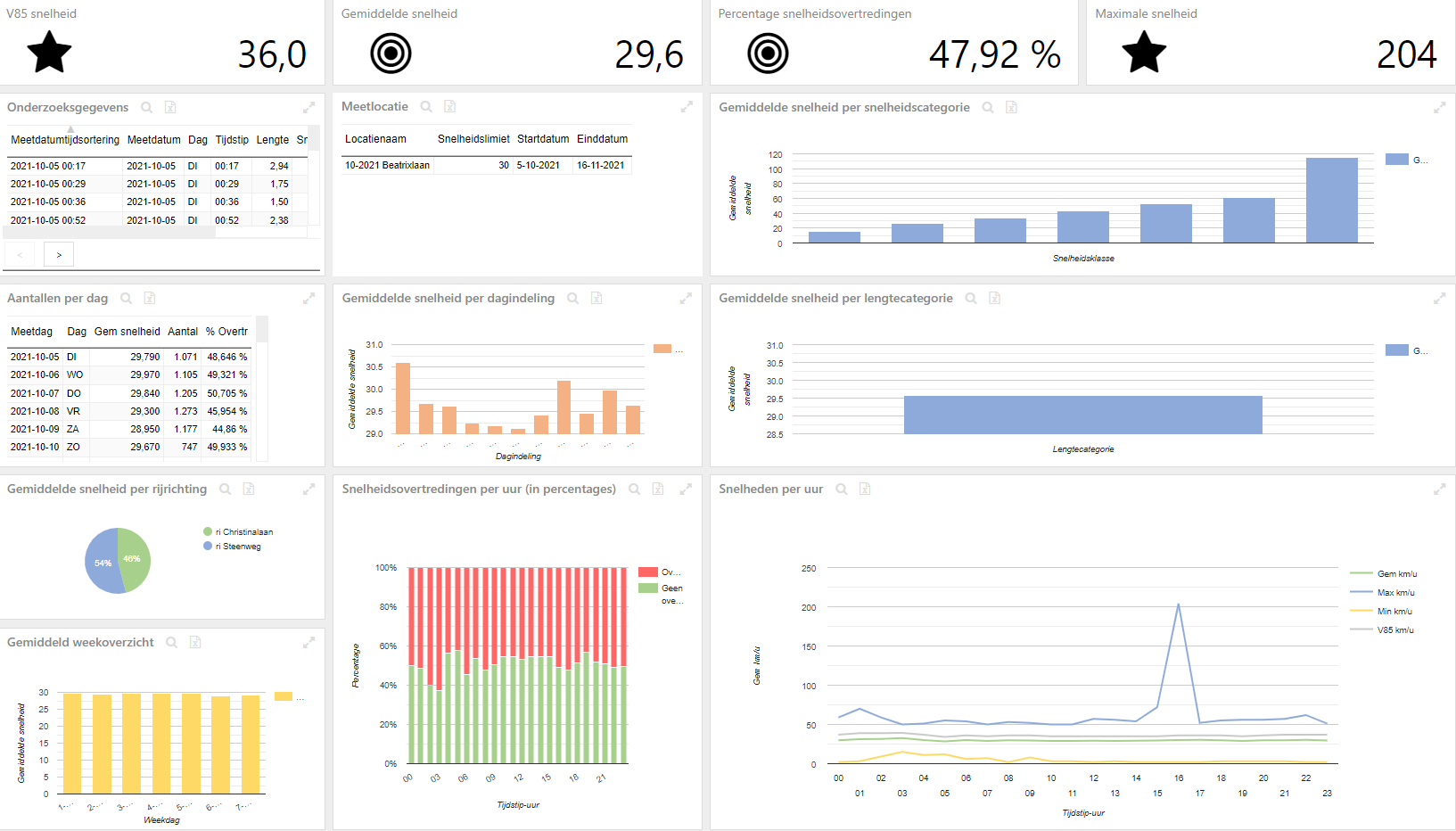The width and height of the screenshot is (1456, 831).
Task: Expand the Meetlocatie panel to fullscreen
Action: point(687,106)
